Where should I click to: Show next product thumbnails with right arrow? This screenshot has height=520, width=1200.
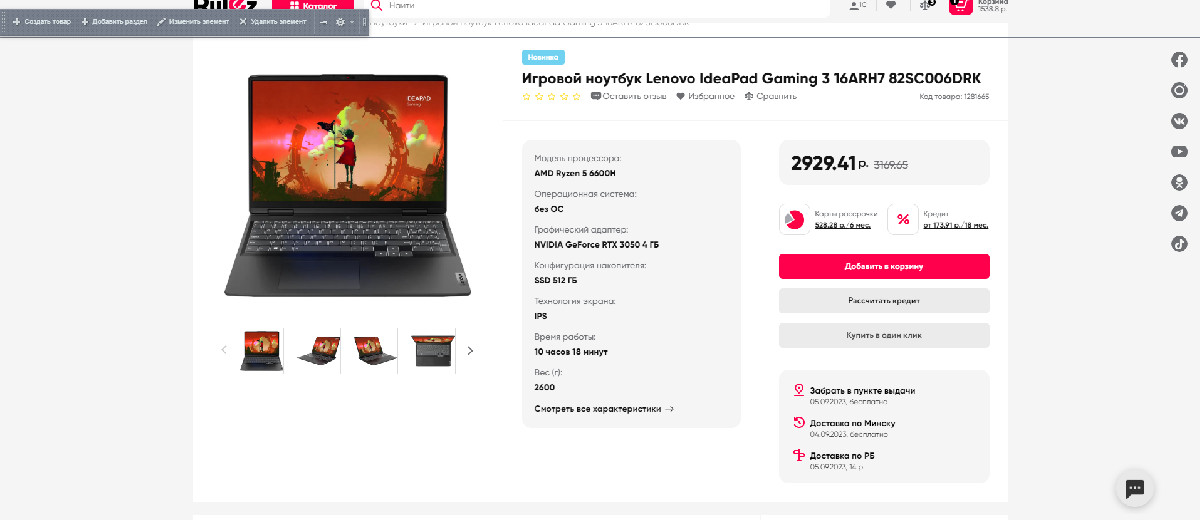(470, 350)
